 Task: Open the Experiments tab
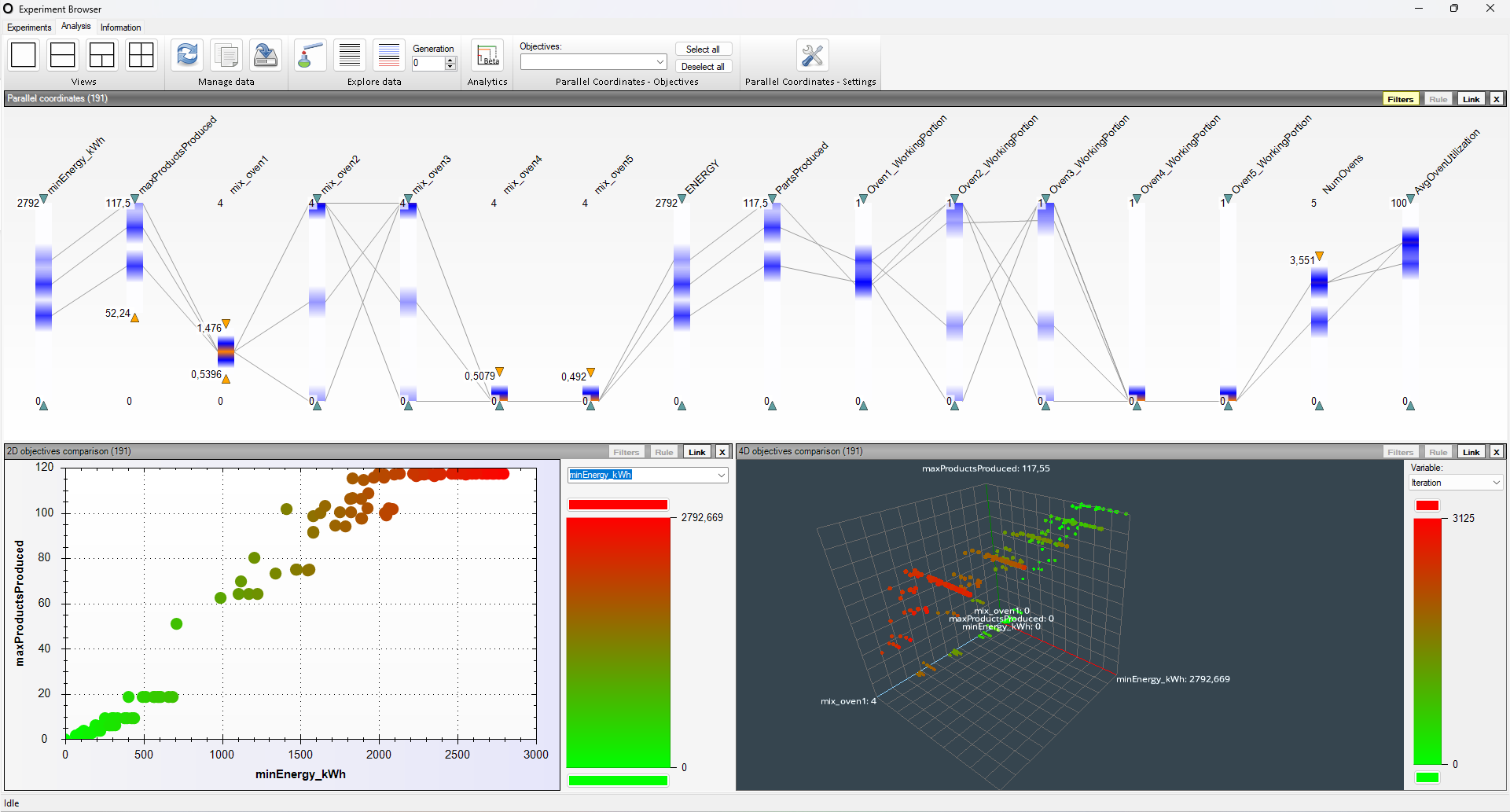coord(29,28)
